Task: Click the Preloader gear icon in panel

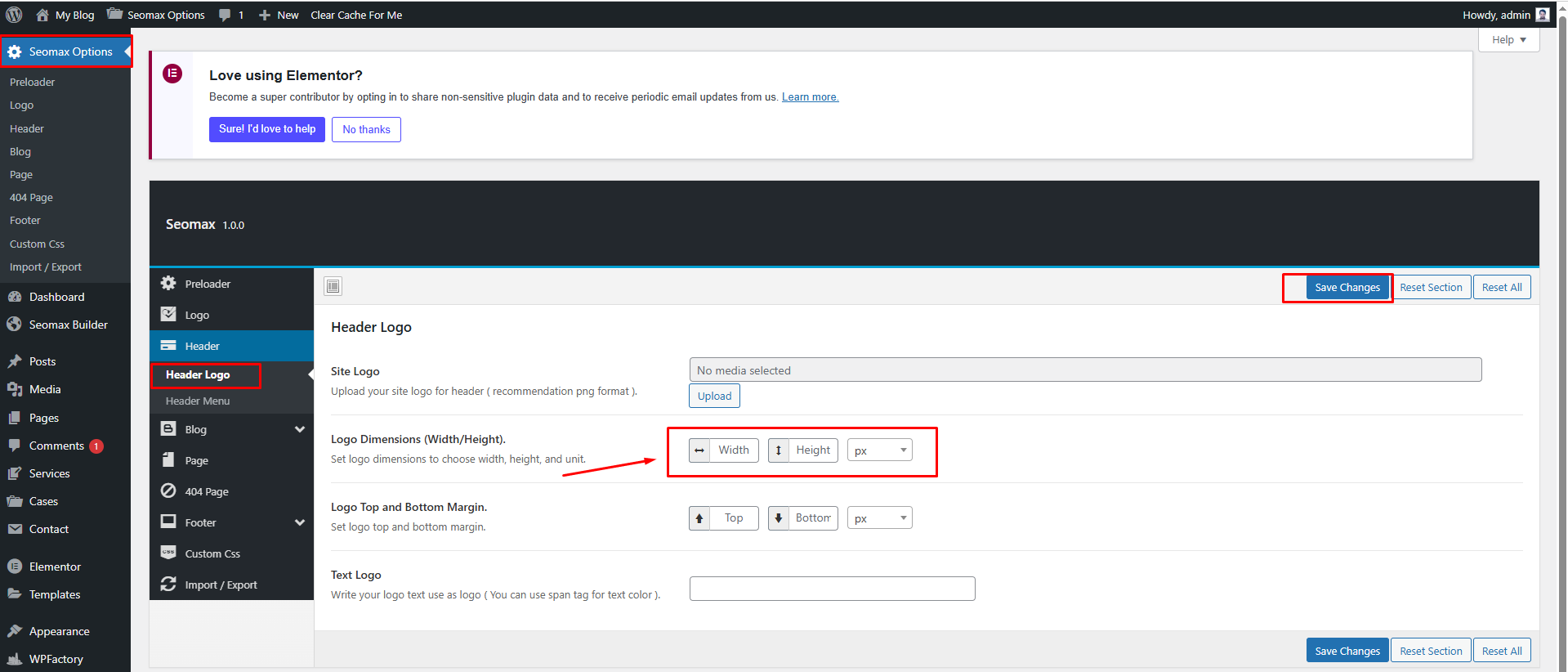Action: pyautogui.click(x=168, y=283)
